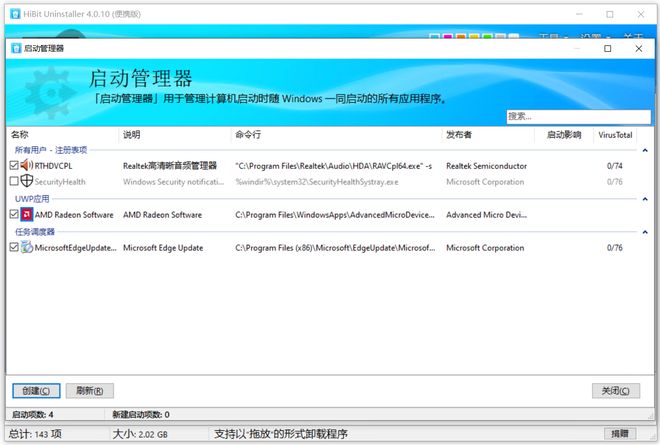Click the 捐赠 button in main window status bar
The height and width of the screenshot is (445, 660).
pos(620,433)
